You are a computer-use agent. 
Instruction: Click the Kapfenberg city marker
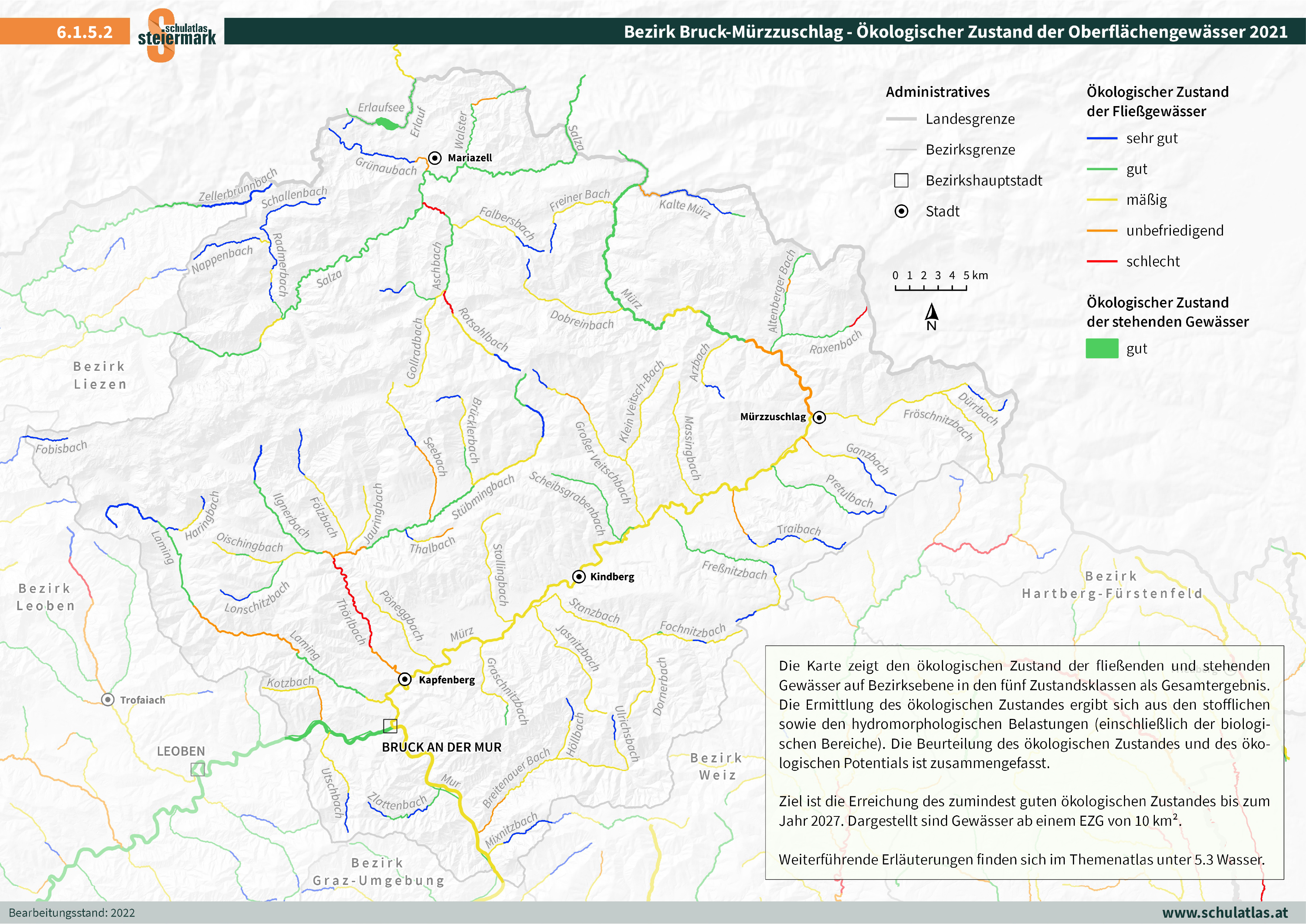click(x=404, y=679)
